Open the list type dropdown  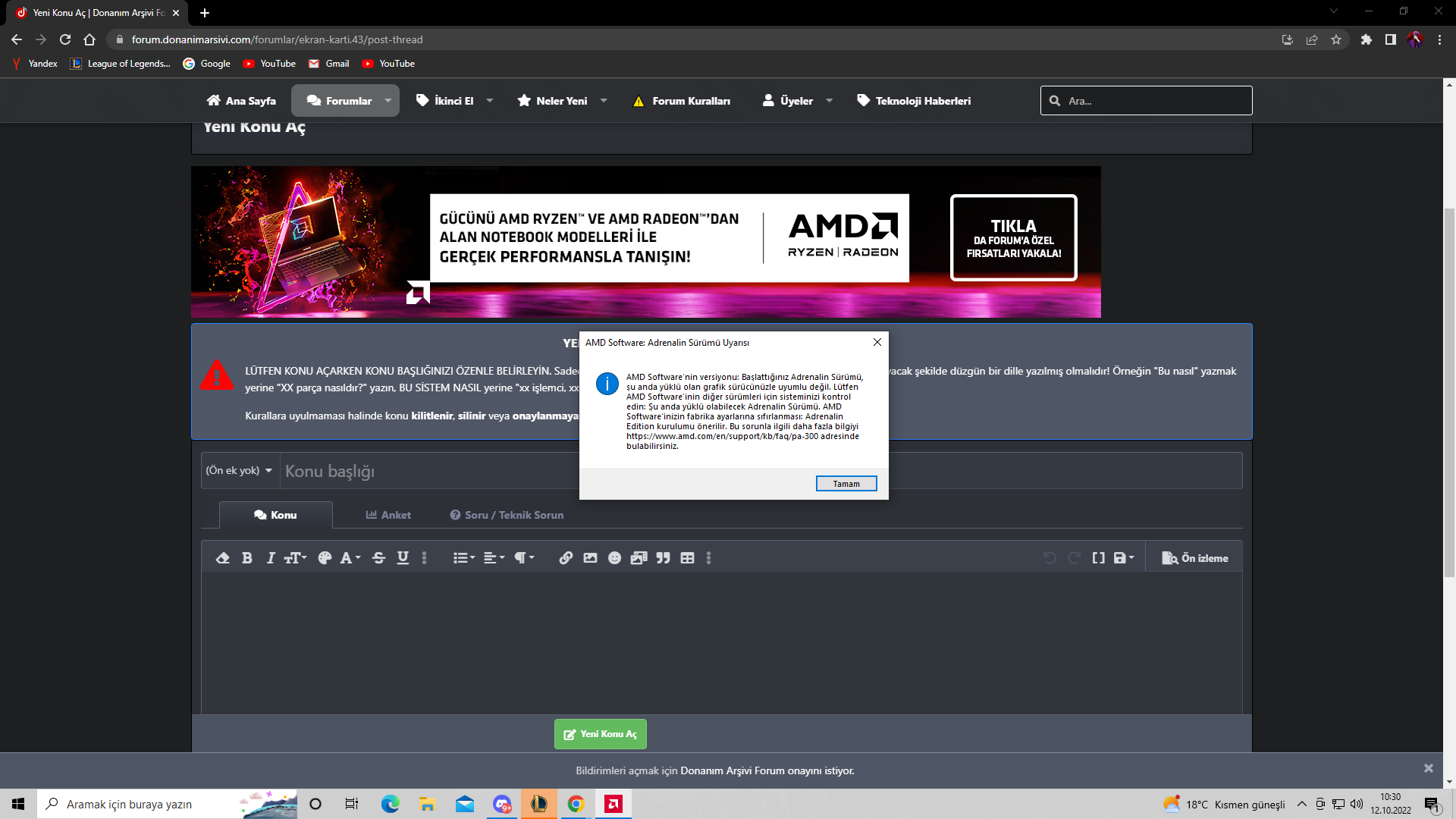[x=463, y=558]
